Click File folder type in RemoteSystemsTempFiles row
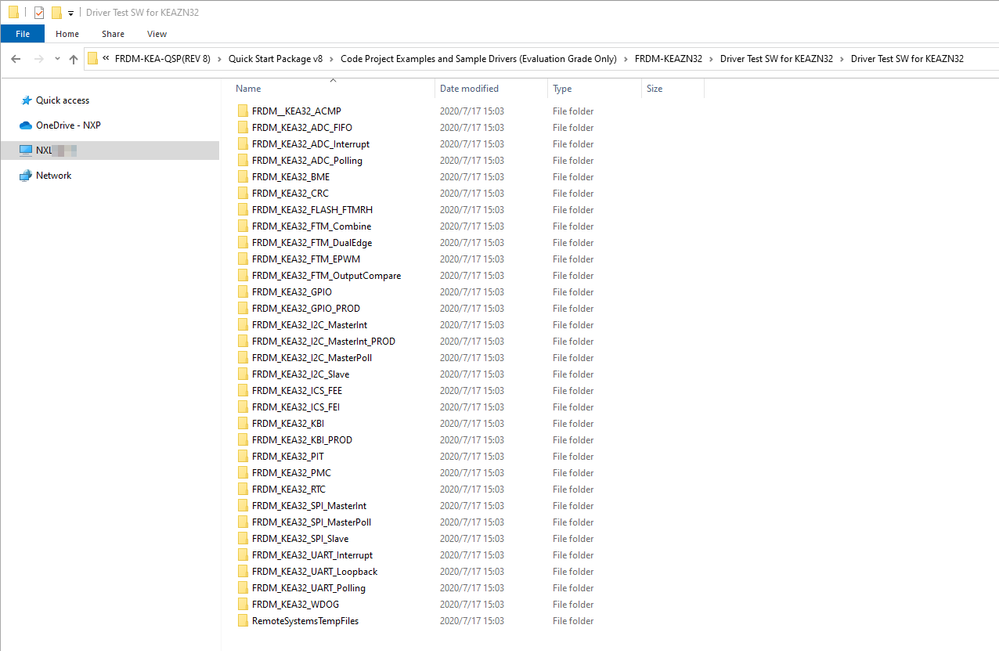This screenshot has height=651, width=999. pyautogui.click(x=573, y=621)
